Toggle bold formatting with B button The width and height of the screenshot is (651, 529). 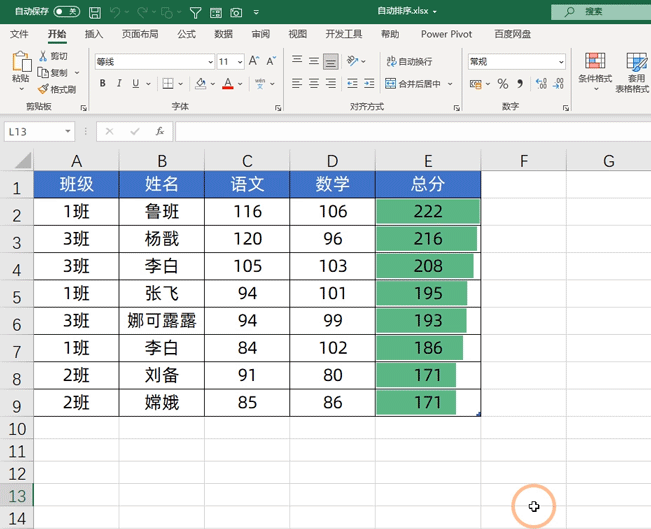point(102,84)
